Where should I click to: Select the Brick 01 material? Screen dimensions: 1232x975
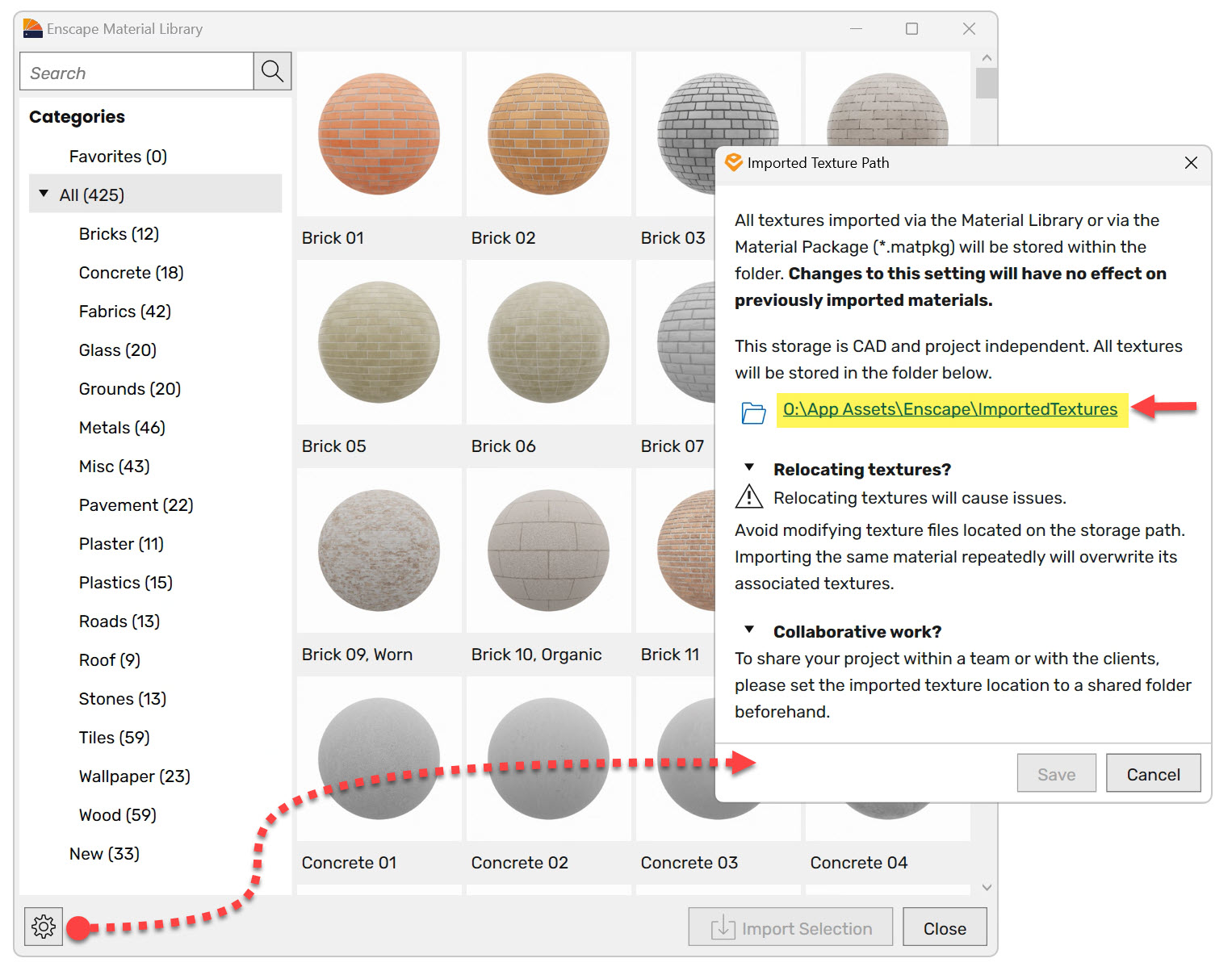(x=379, y=134)
